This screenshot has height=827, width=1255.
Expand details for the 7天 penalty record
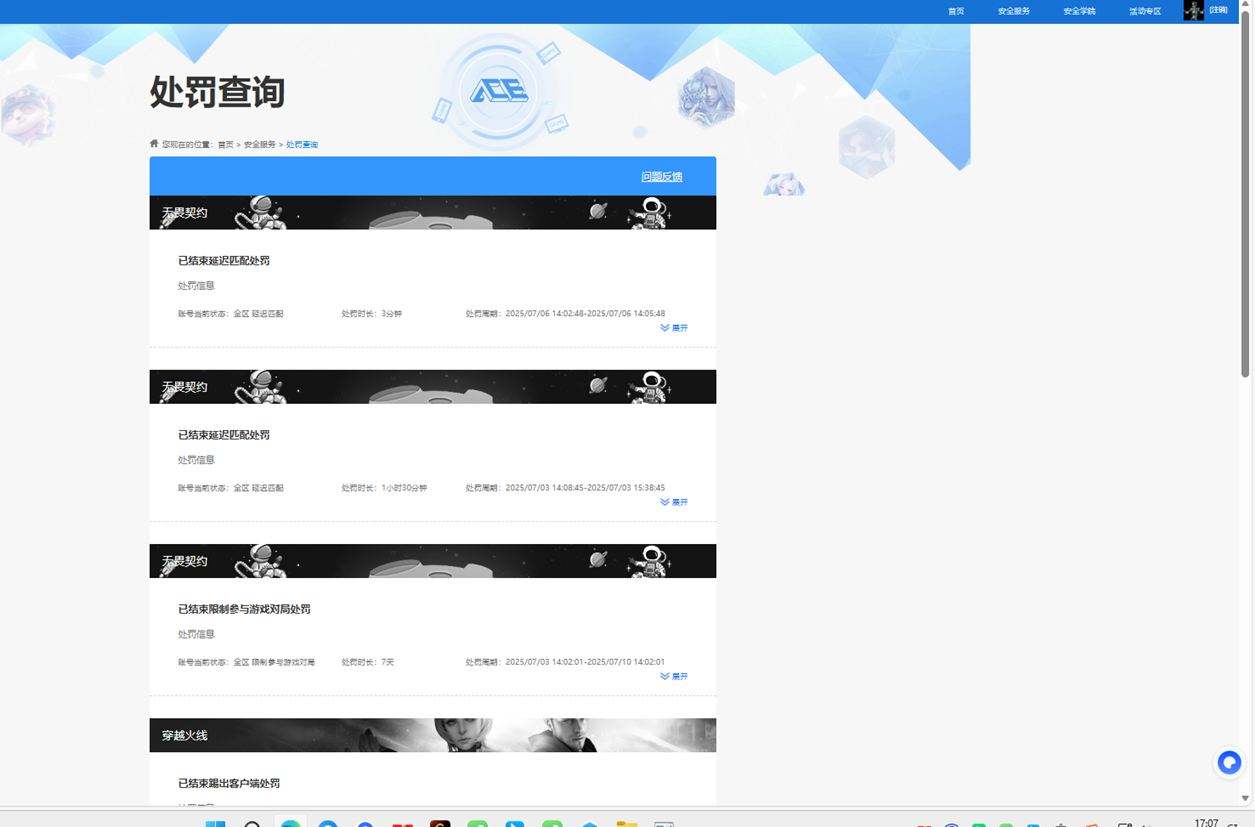tap(674, 676)
